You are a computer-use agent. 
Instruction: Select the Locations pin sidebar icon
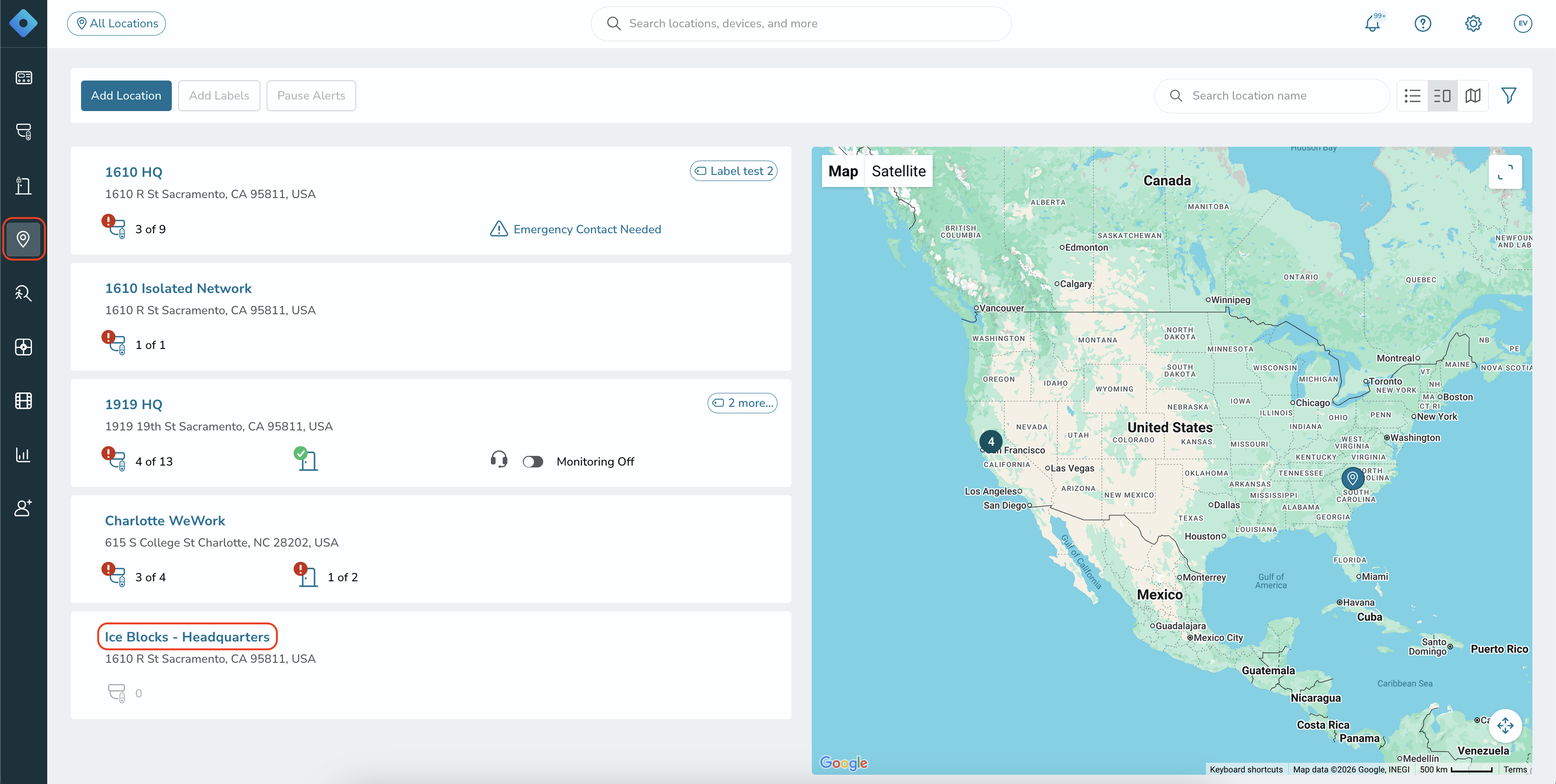pos(24,239)
